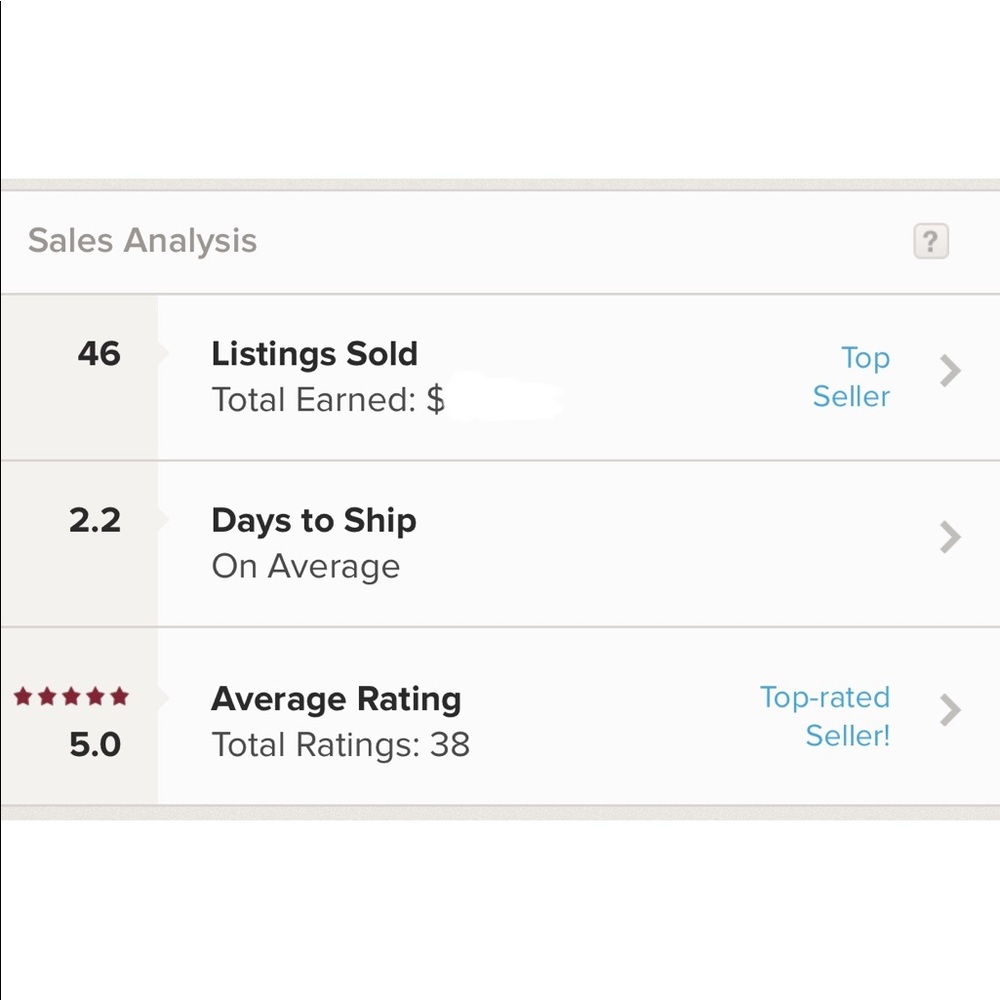The width and height of the screenshot is (1000, 1000).
Task: Click the Listings Sold row label
Action: pos(314,354)
